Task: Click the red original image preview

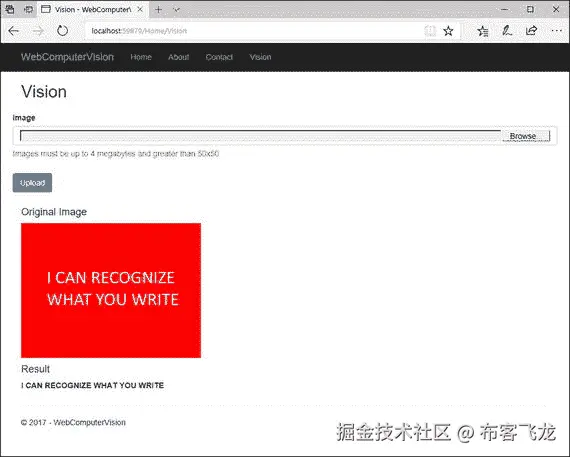Action: (111, 290)
